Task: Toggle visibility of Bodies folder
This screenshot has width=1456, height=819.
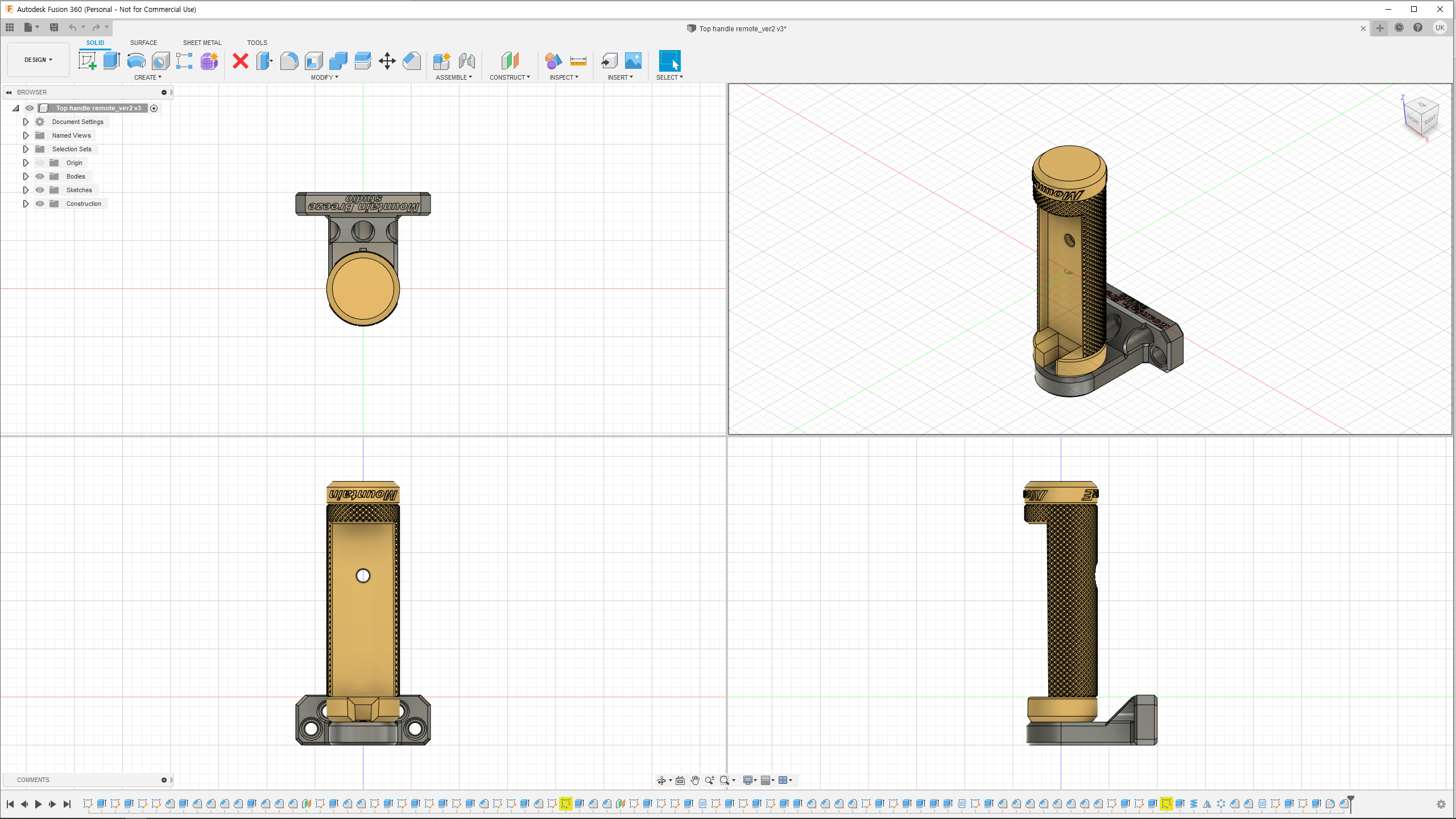Action: pos(40,176)
